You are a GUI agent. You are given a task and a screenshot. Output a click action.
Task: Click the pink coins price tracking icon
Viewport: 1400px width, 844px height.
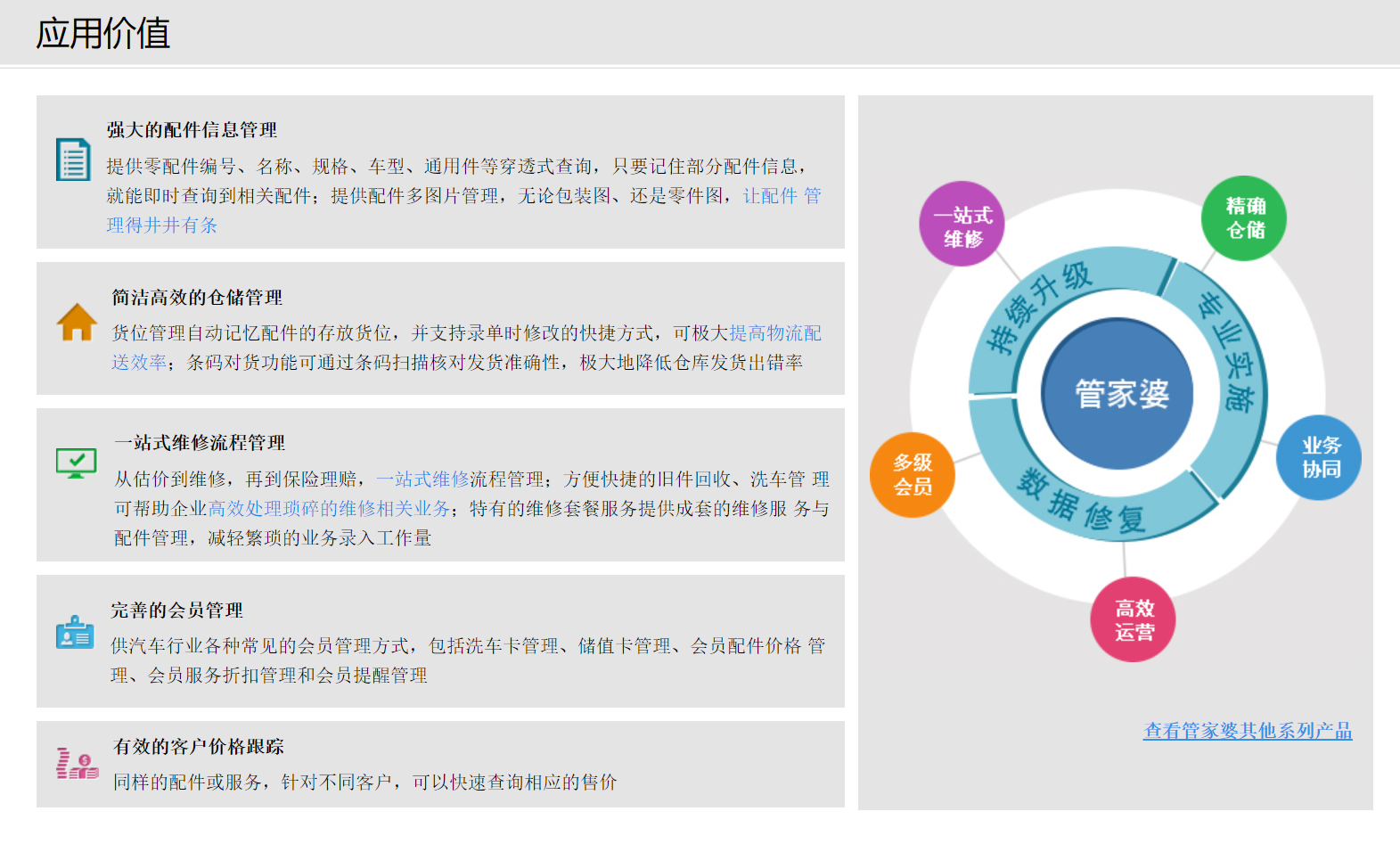pos(77,763)
